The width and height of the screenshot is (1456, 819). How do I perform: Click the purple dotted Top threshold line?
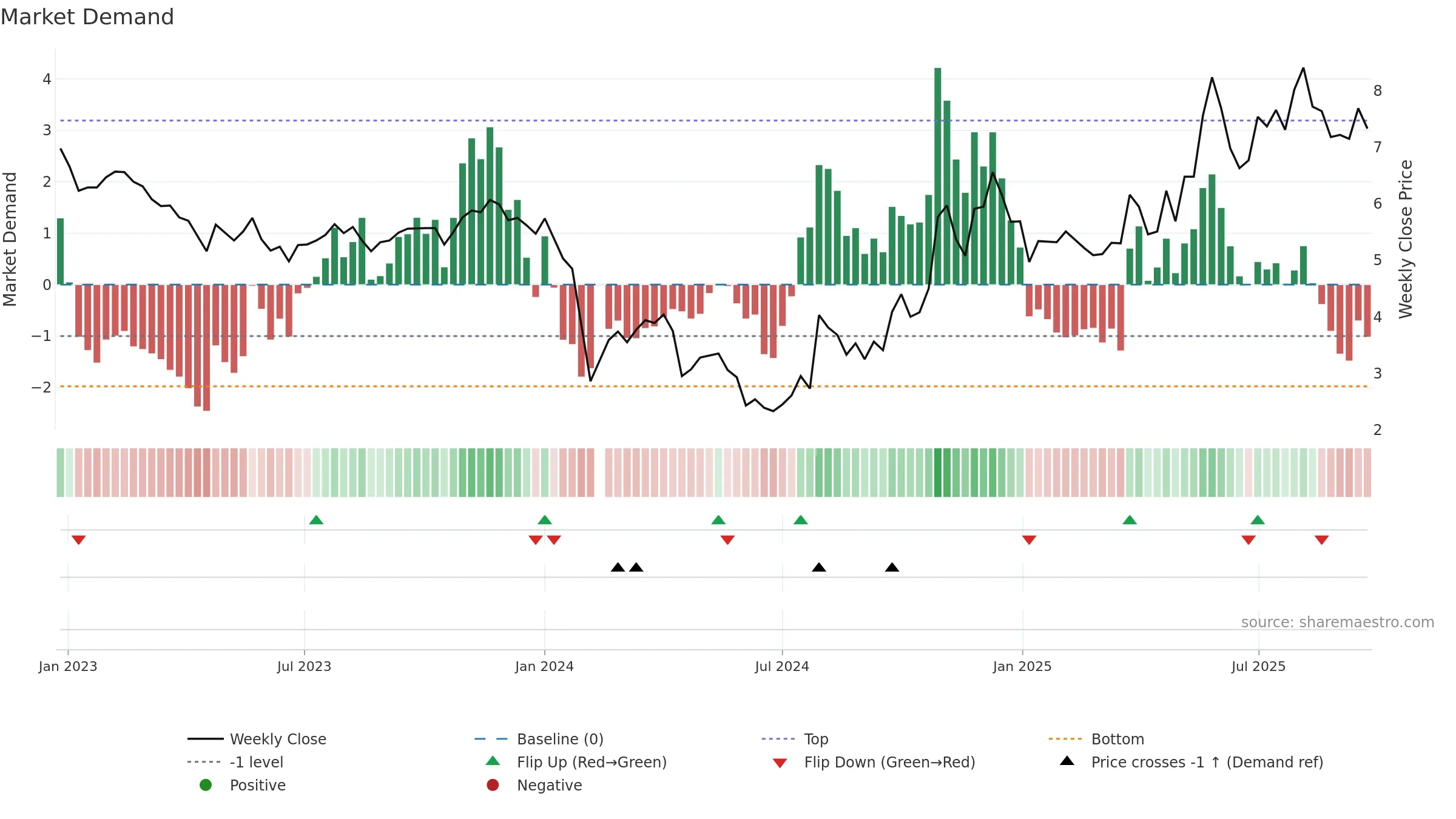[713, 121]
